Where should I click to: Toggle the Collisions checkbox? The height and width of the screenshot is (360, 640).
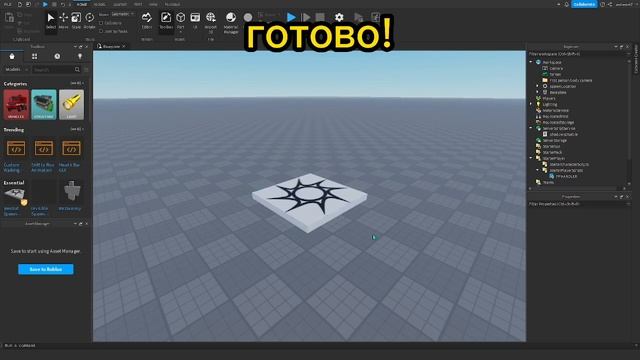[x=101, y=23]
